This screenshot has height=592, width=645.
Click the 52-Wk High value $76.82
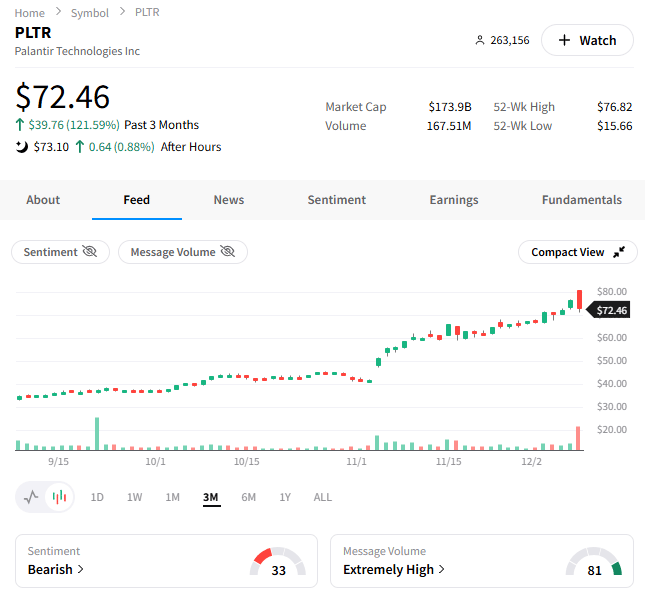(x=615, y=107)
